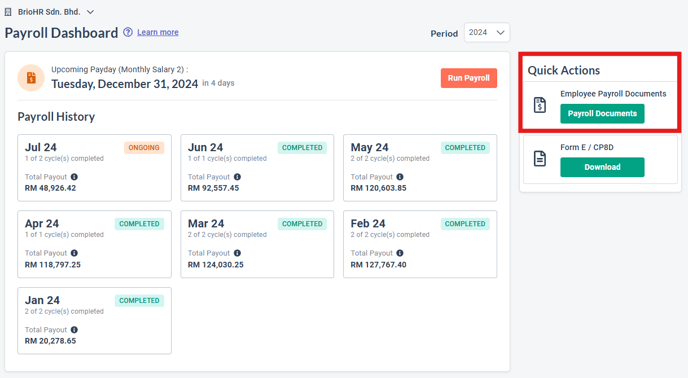The height and width of the screenshot is (378, 688).
Task: Click the help question mark beside Payroll Dashboard
Action: [128, 32]
